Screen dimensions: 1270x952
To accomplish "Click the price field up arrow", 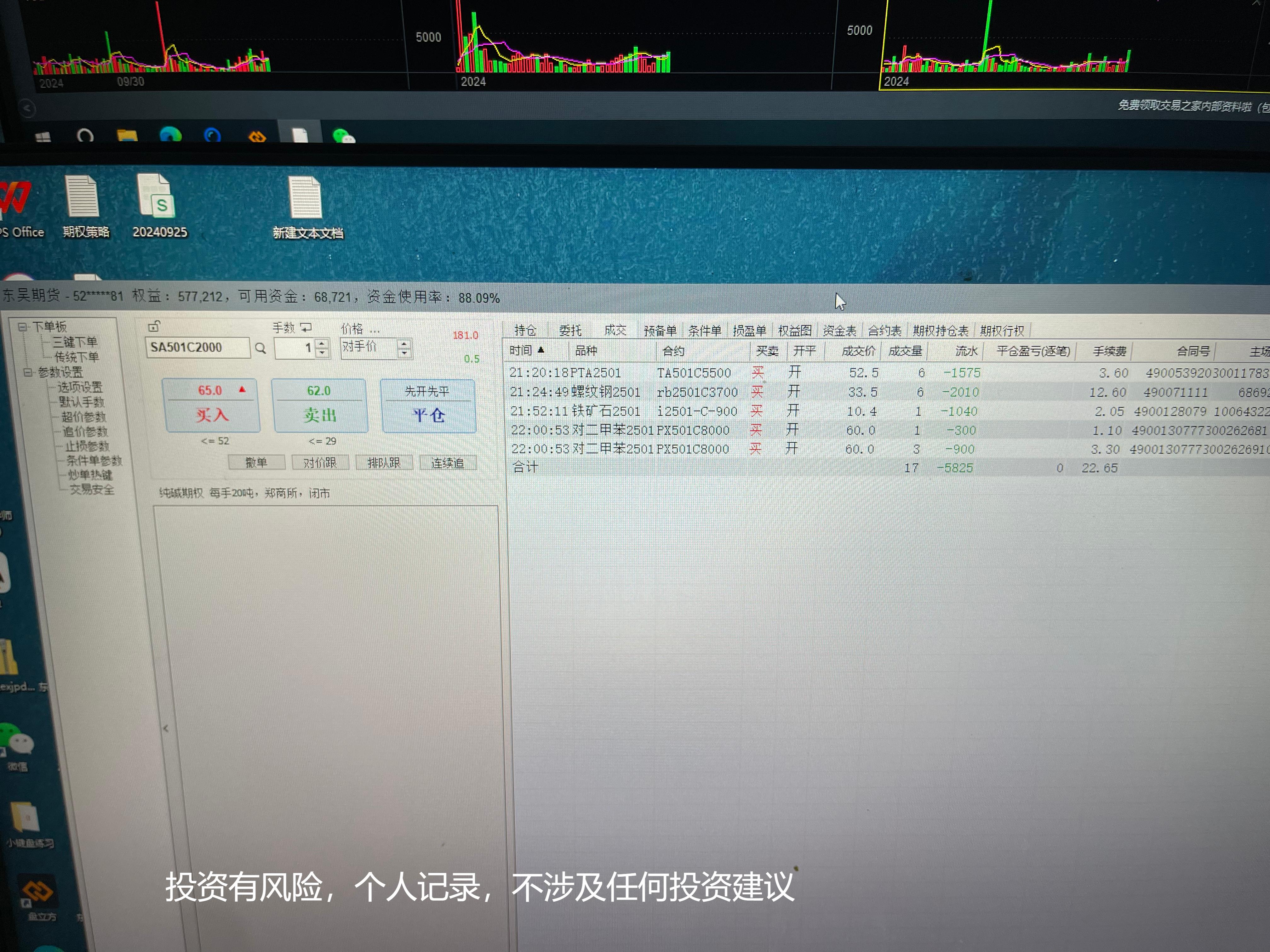I will (x=404, y=344).
